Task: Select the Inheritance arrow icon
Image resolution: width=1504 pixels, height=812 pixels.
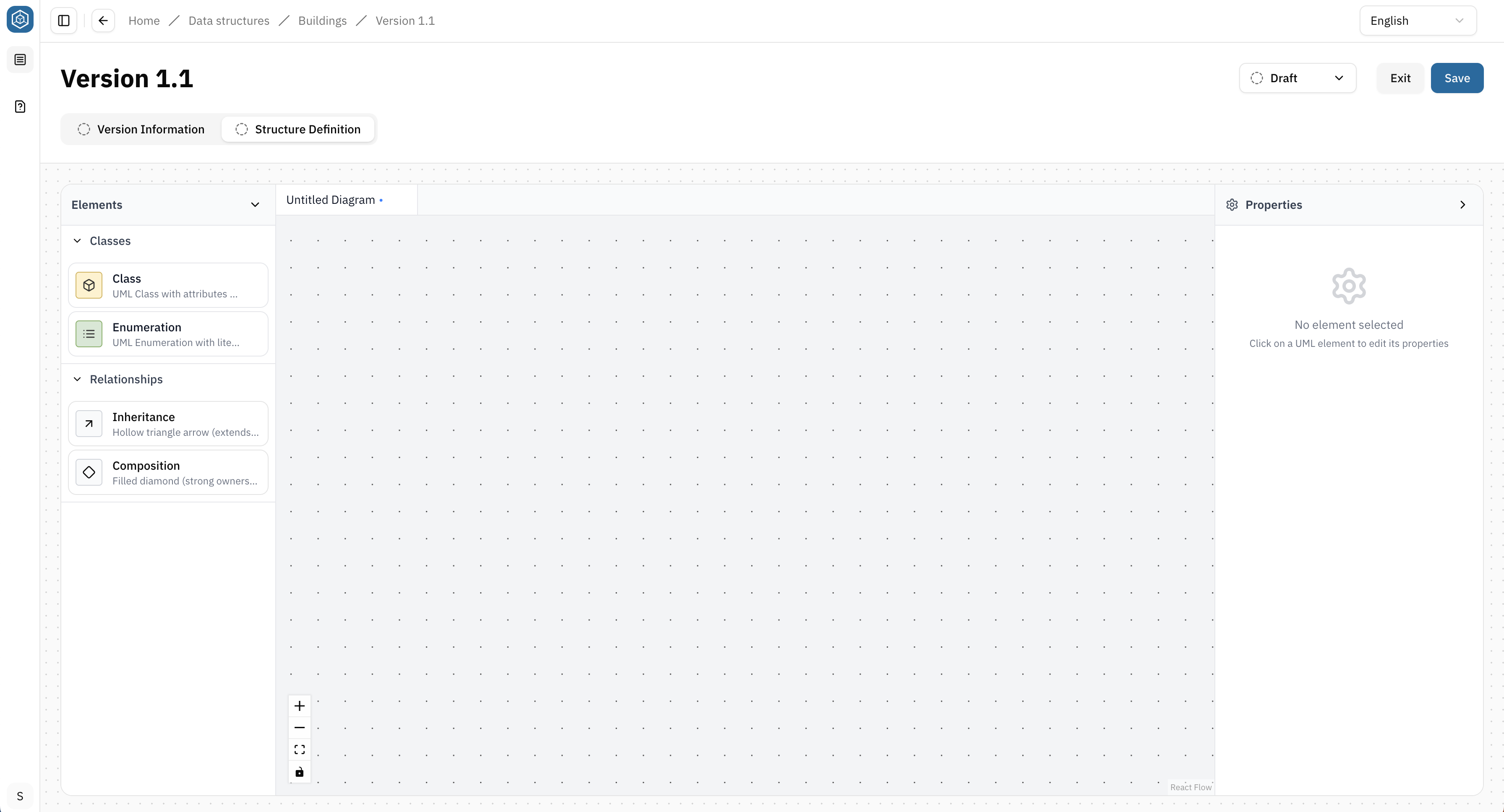Action: (89, 424)
